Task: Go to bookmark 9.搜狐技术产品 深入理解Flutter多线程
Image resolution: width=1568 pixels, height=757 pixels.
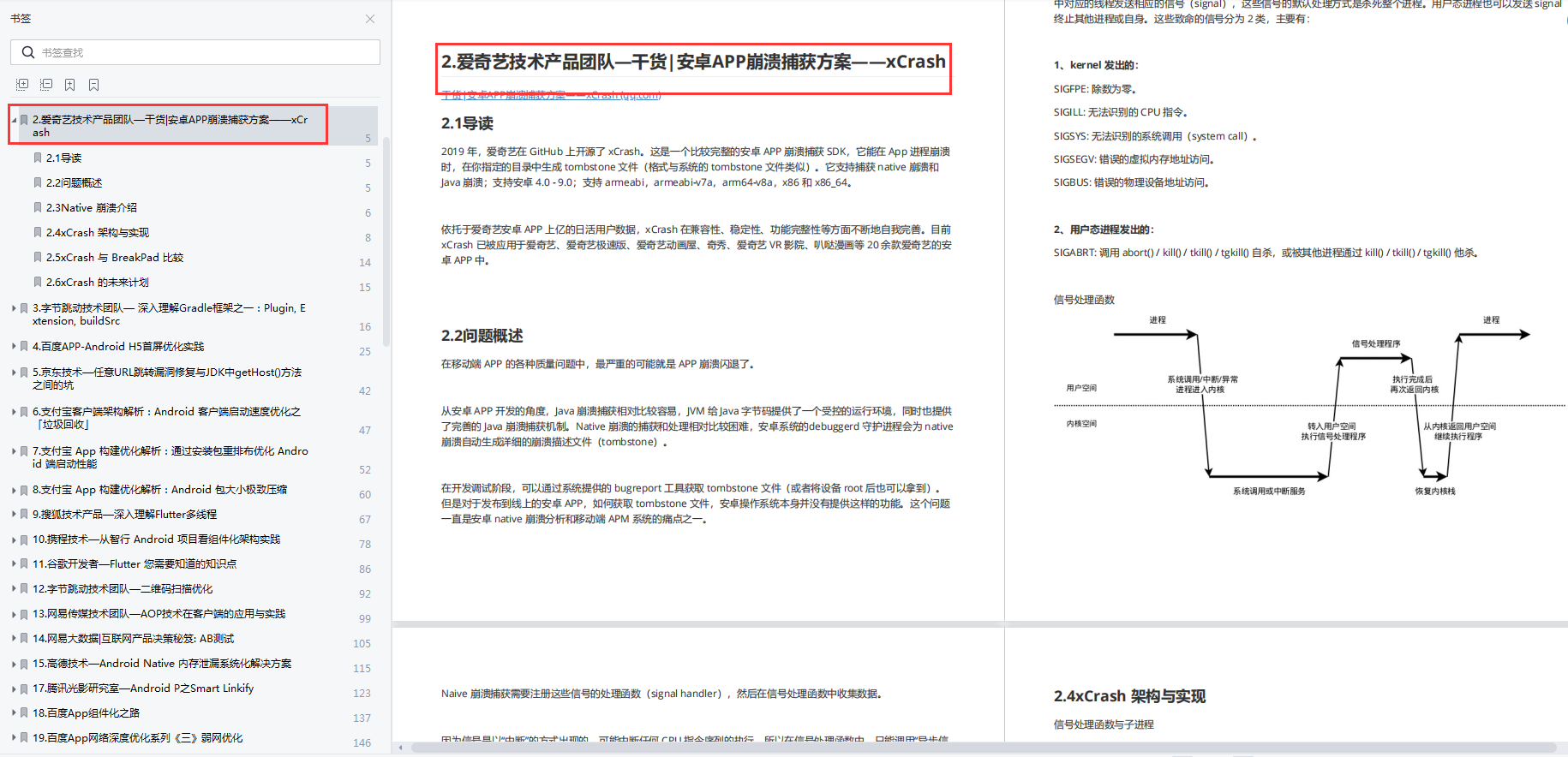Action: tap(124, 514)
